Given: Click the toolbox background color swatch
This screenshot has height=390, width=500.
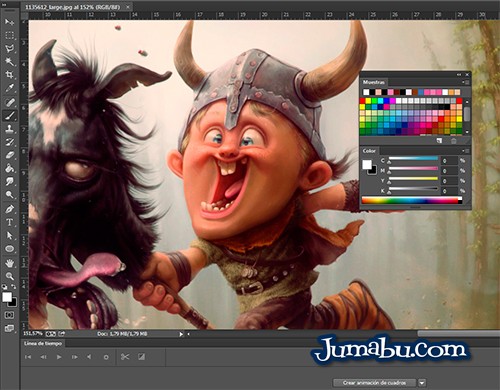Looking at the screenshot, I should [x=13, y=303].
